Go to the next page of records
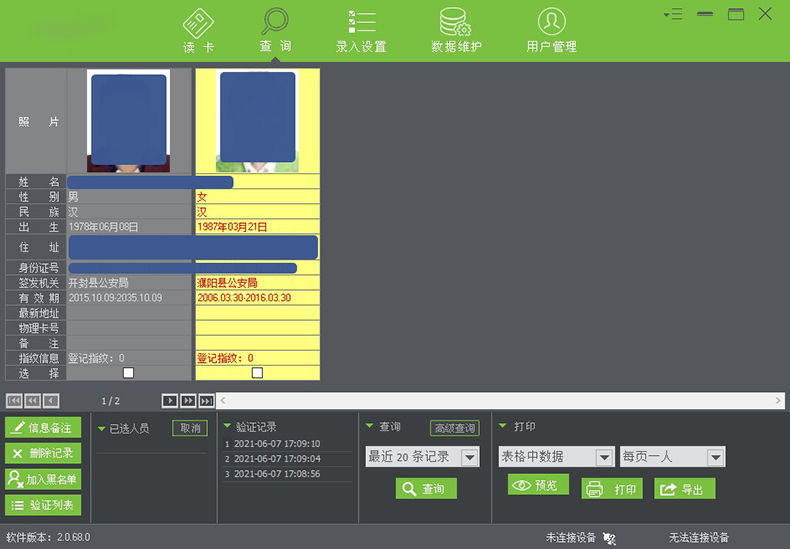The height and width of the screenshot is (549, 790). [x=170, y=401]
